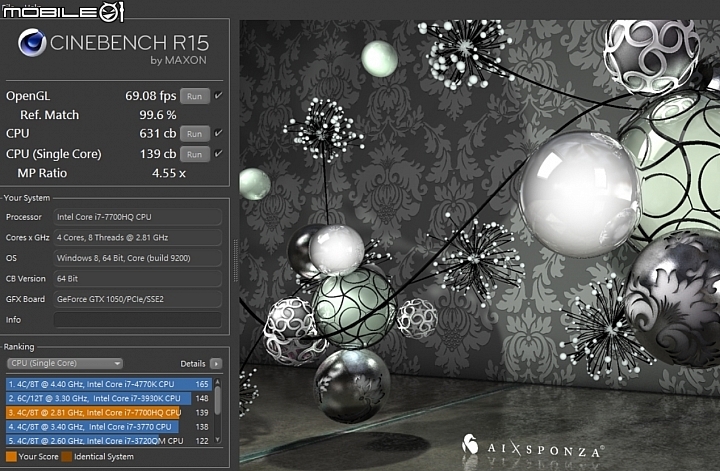Click the AIXSPONZA logo in render view
The width and height of the screenshot is (720, 471).
click(533, 447)
